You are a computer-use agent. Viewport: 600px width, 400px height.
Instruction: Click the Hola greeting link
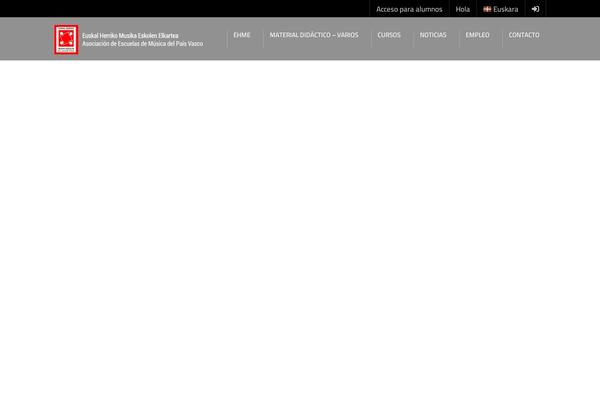point(463,9)
